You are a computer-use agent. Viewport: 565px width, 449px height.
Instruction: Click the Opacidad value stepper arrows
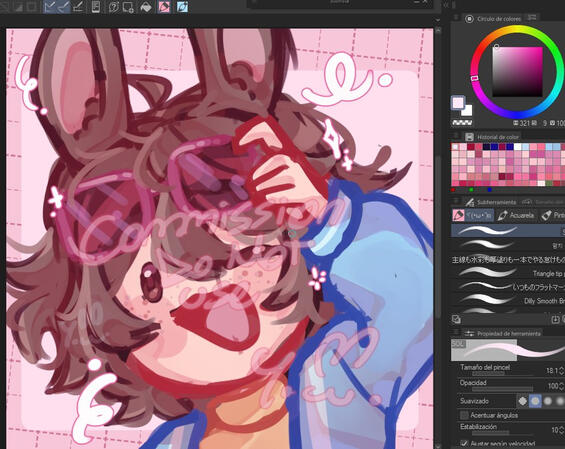click(x=561, y=386)
